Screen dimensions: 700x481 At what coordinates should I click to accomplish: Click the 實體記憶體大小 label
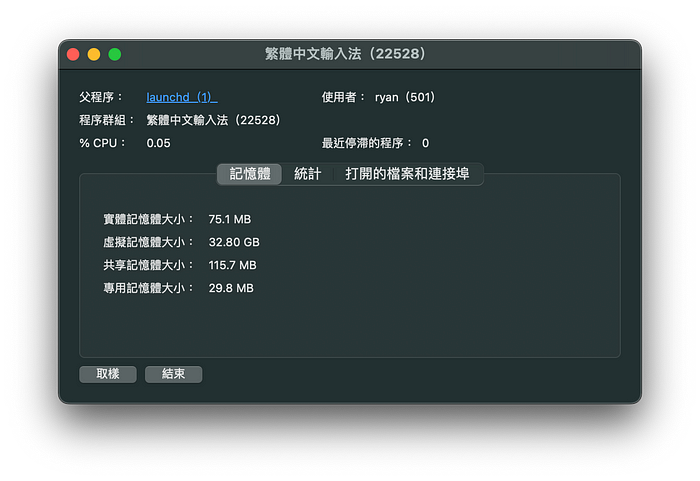coord(148,219)
